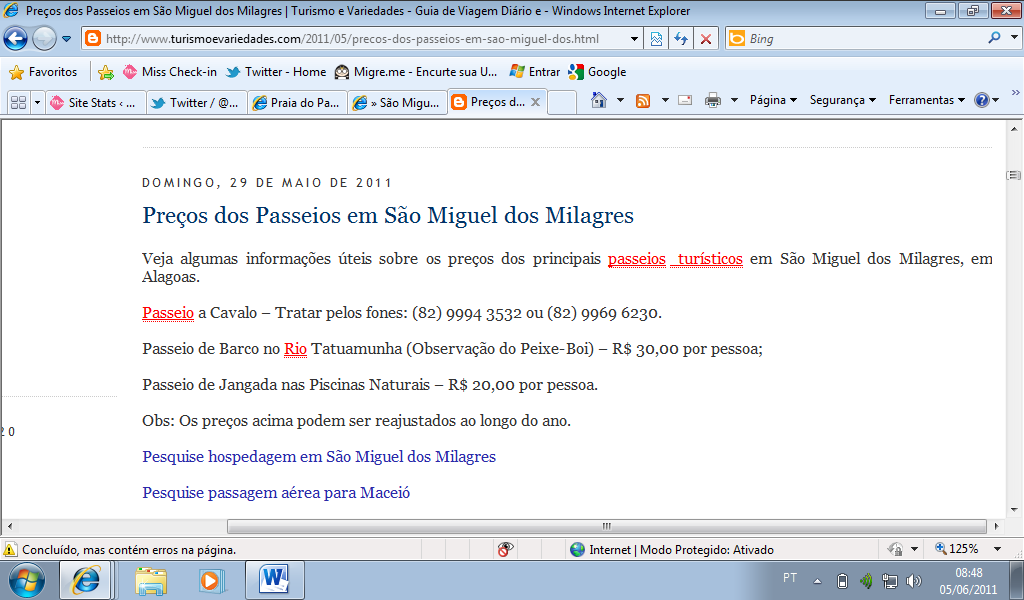Toggle the Quick Tabs button
The width and height of the screenshot is (1024, 600).
click(x=17, y=102)
